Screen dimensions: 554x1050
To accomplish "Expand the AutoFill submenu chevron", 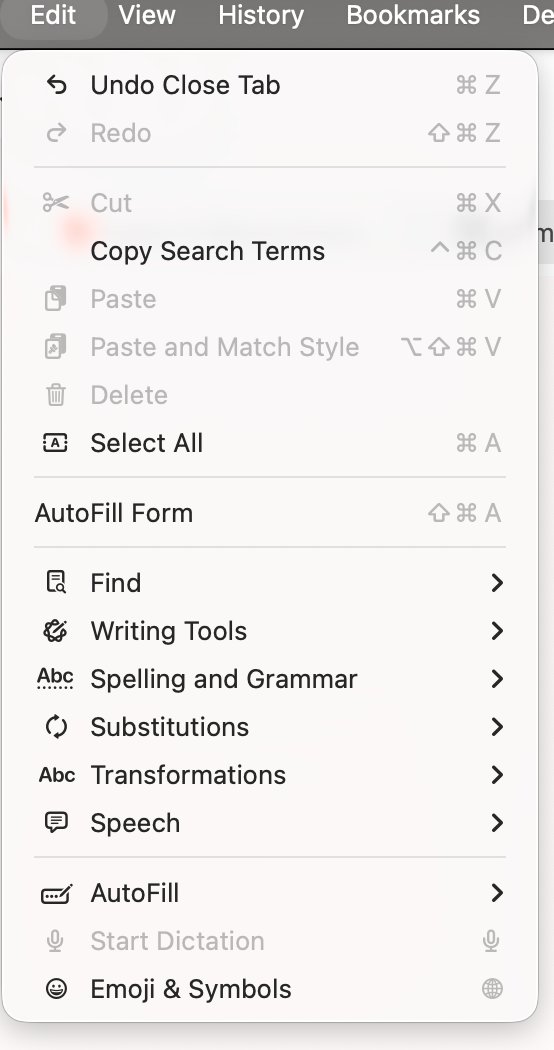I will [496, 893].
